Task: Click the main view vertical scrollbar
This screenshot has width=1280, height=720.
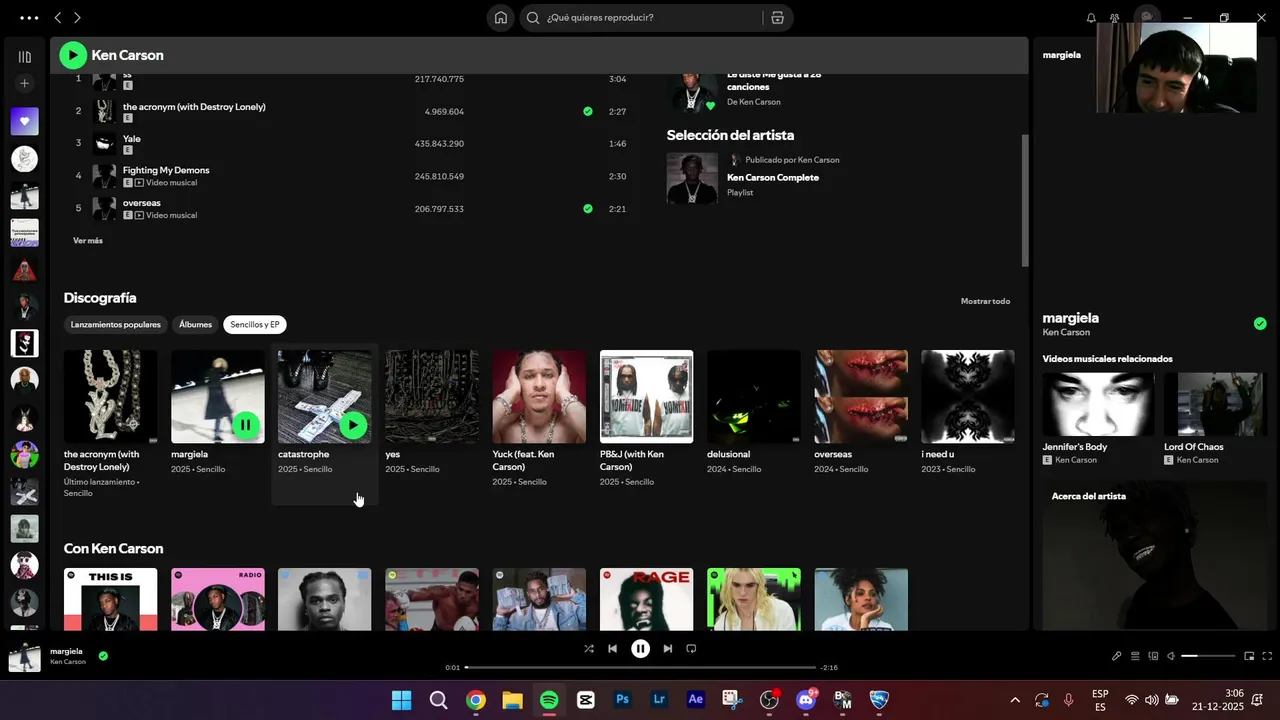Action: click(1025, 200)
